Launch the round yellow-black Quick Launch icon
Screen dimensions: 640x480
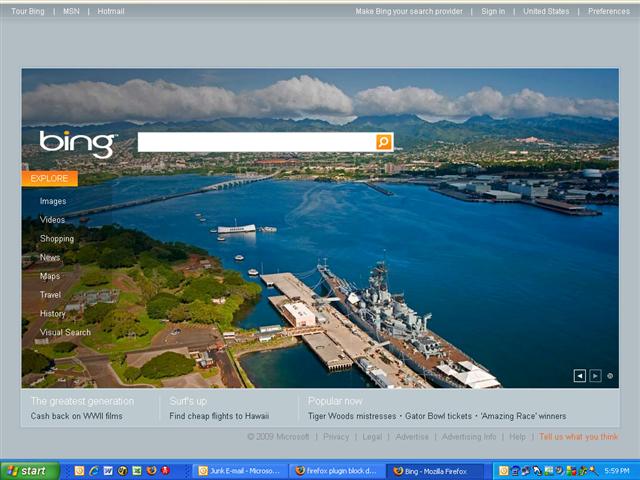point(122,471)
